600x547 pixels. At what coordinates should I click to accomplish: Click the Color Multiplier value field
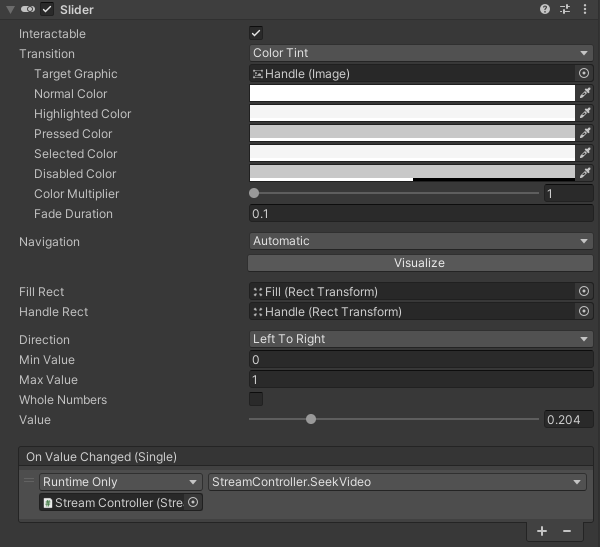pyautogui.click(x=569, y=193)
